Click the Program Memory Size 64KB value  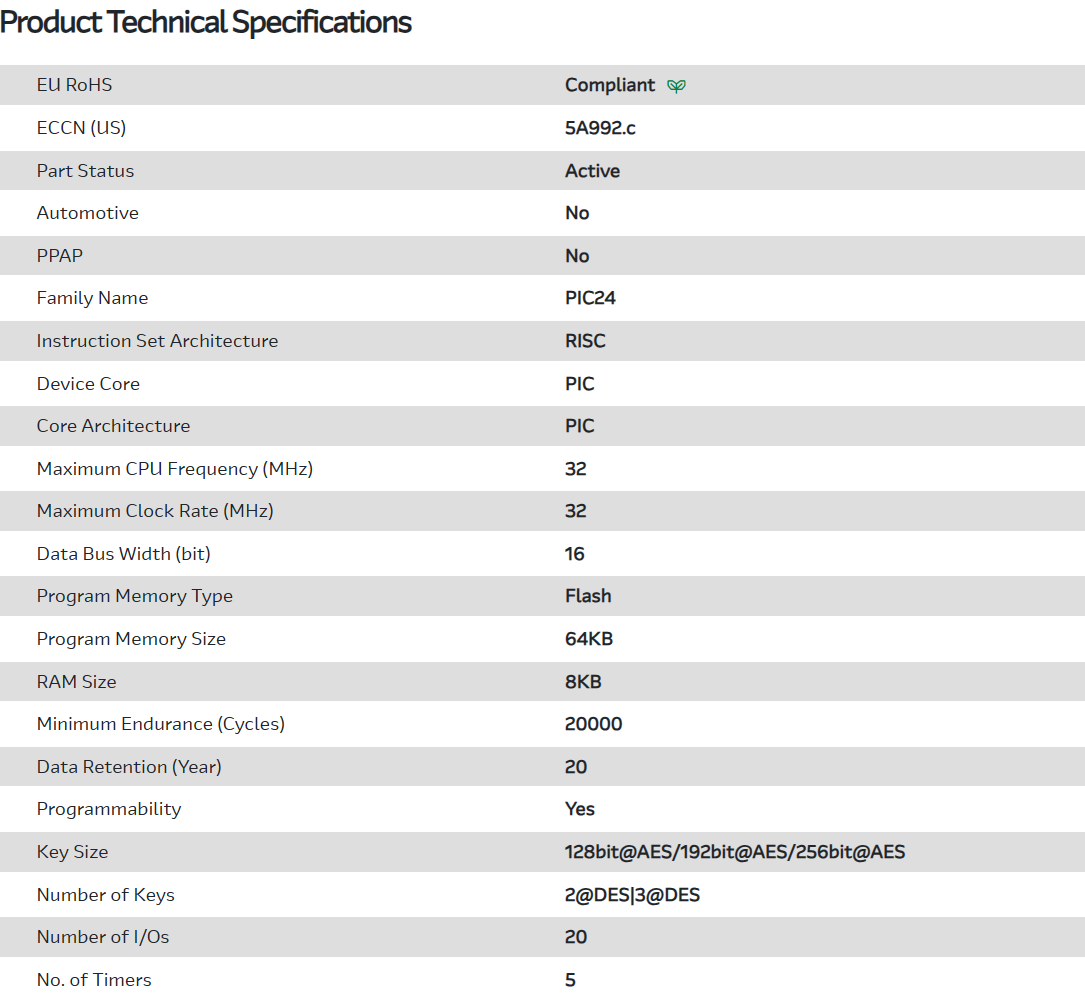click(x=589, y=639)
